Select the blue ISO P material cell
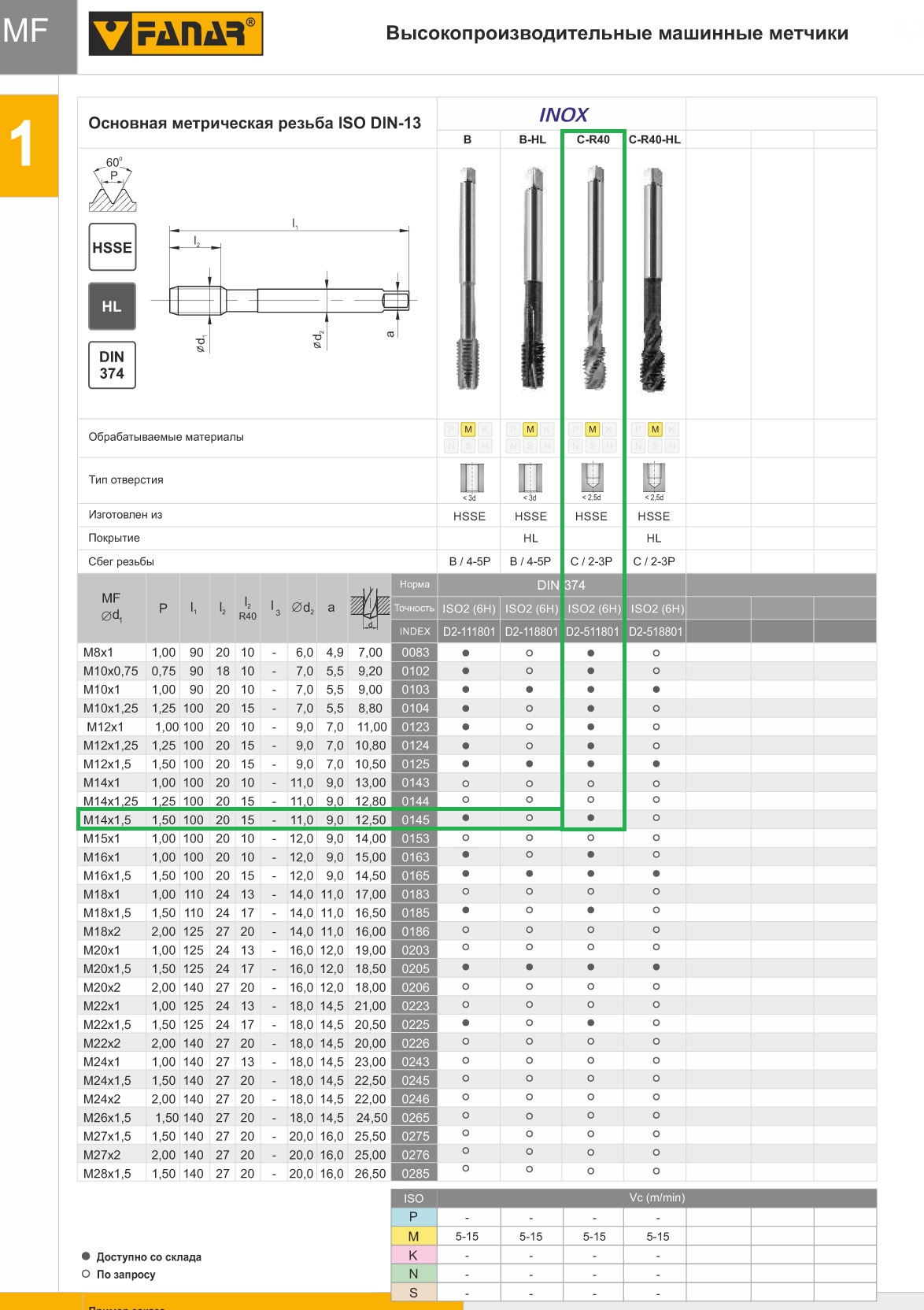Screen dimensions: 924x1310 pos(413,1217)
